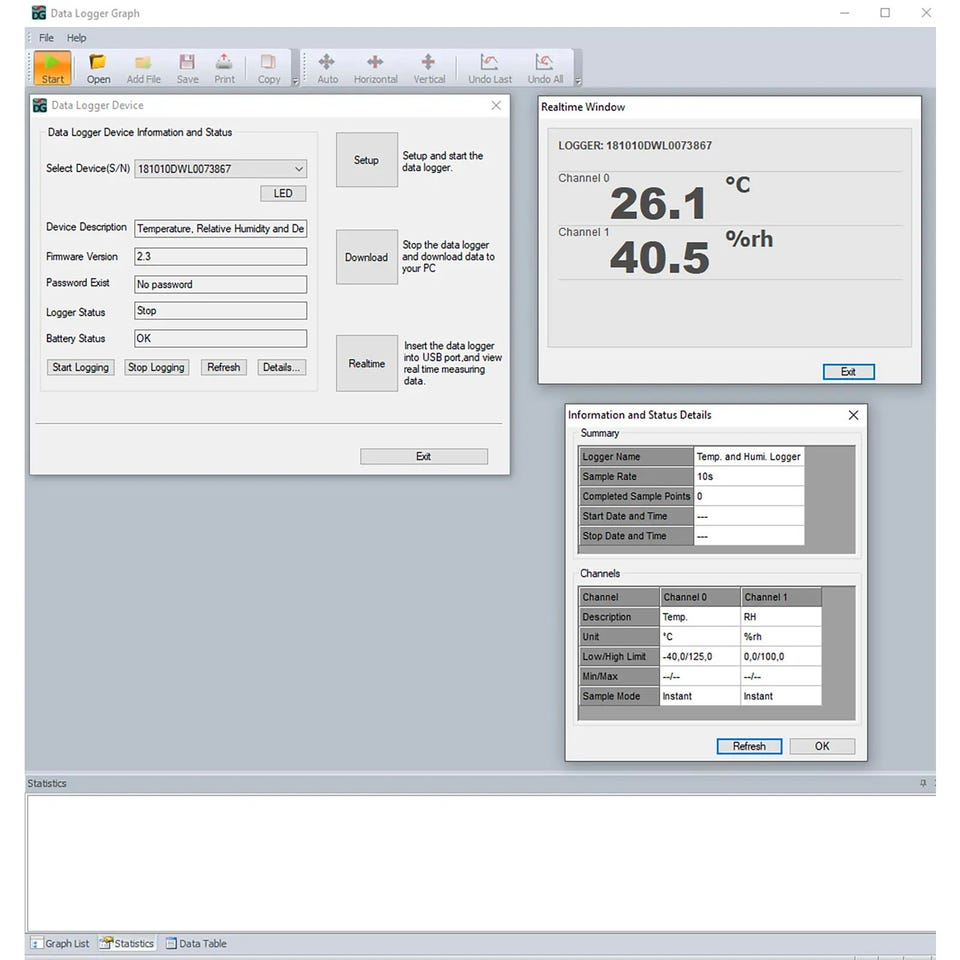Screen dimensions: 960x960
Task: Click the Data Logger Graph app icon
Action: tap(39, 13)
